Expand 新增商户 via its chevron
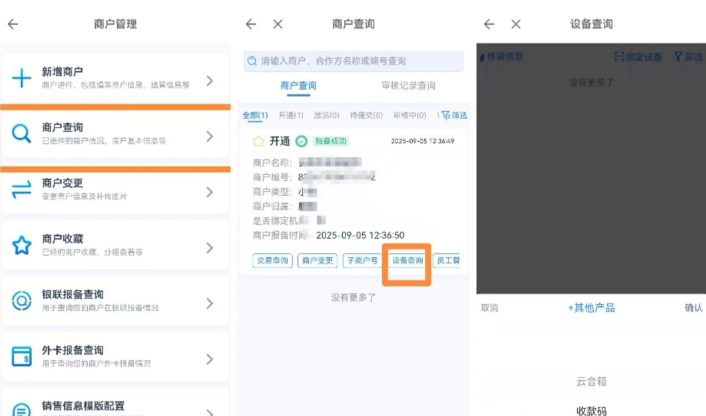The width and height of the screenshot is (706, 416). tap(210, 81)
